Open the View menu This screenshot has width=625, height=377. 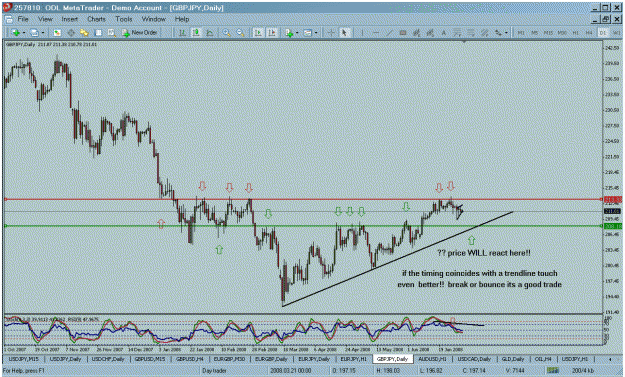point(45,19)
